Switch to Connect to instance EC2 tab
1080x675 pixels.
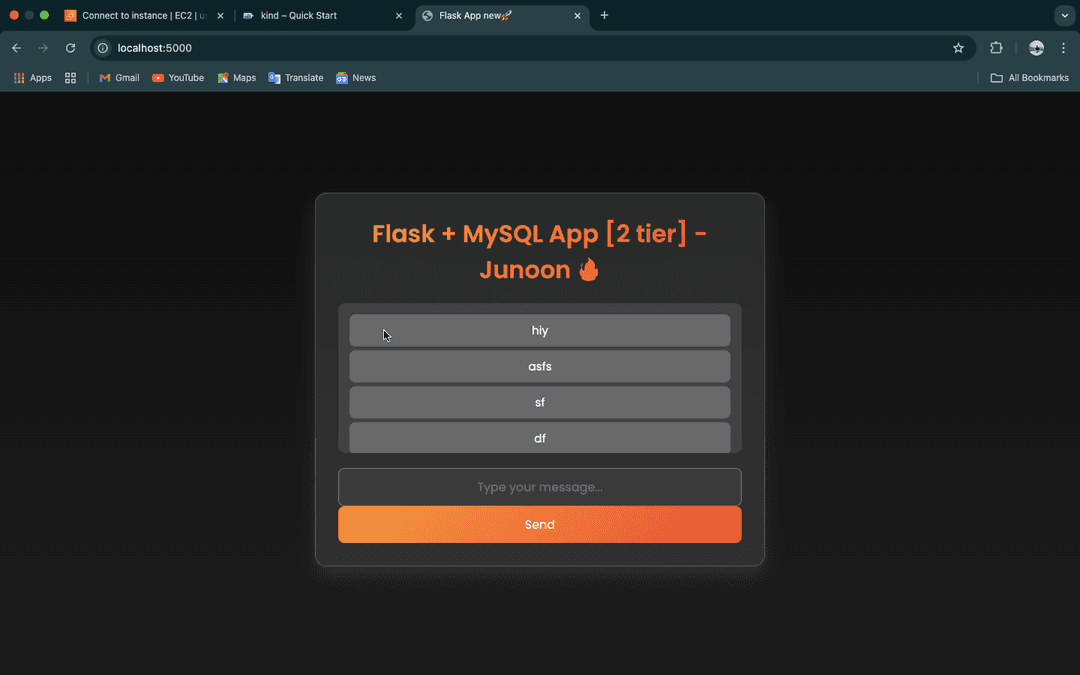click(140, 16)
